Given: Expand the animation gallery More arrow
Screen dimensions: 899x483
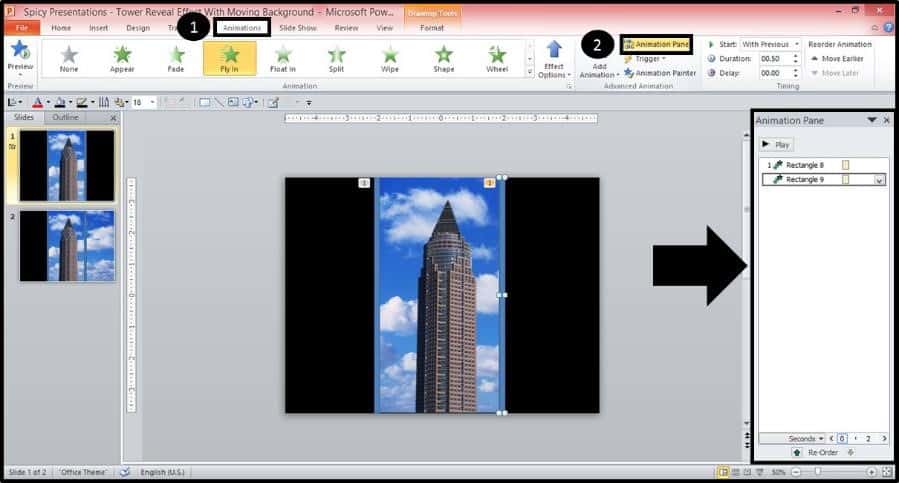Looking at the screenshot, I should (x=530, y=73).
